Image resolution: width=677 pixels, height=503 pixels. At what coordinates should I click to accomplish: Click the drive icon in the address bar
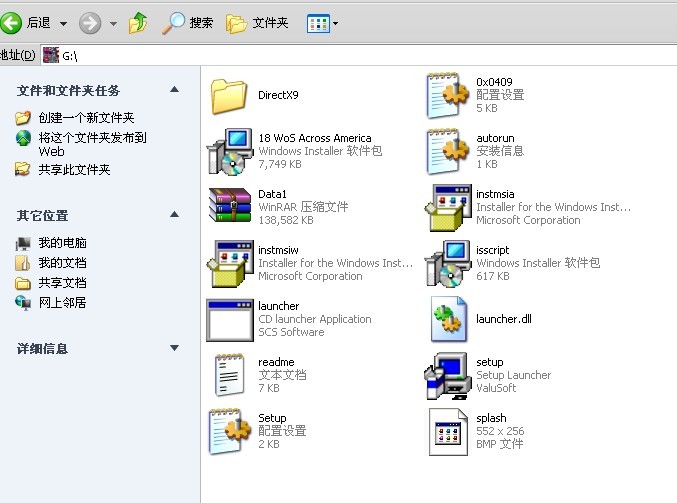click(x=51, y=55)
